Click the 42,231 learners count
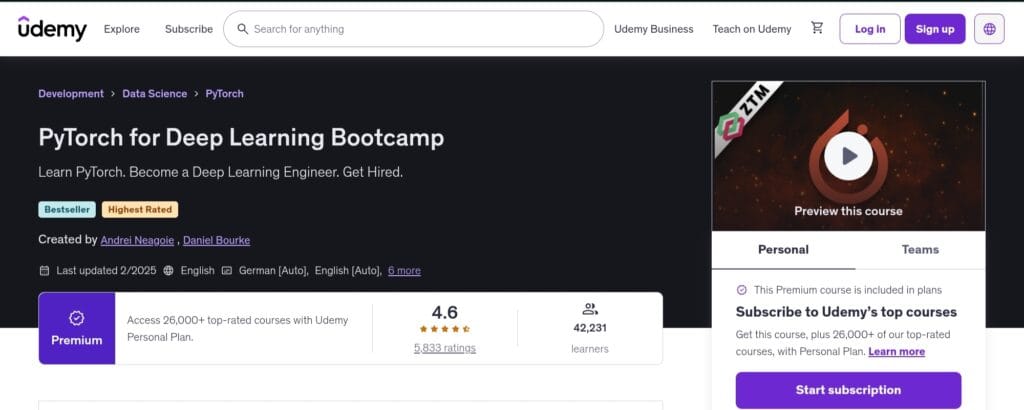 pyautogui.click(x=590, y=328)
